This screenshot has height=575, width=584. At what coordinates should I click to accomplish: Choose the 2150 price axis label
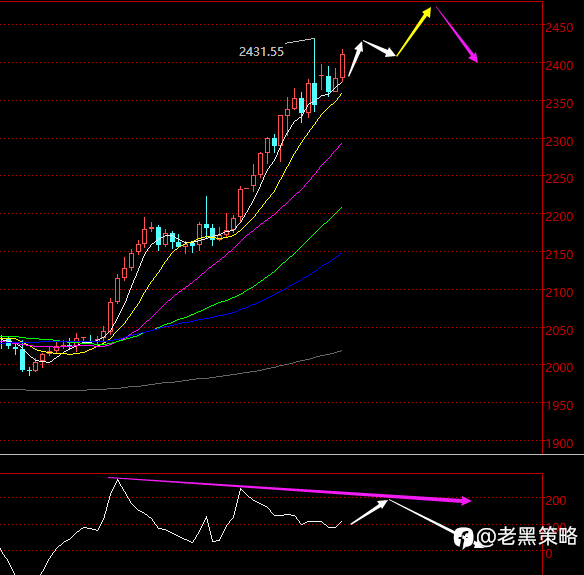(x=559, y=255)
